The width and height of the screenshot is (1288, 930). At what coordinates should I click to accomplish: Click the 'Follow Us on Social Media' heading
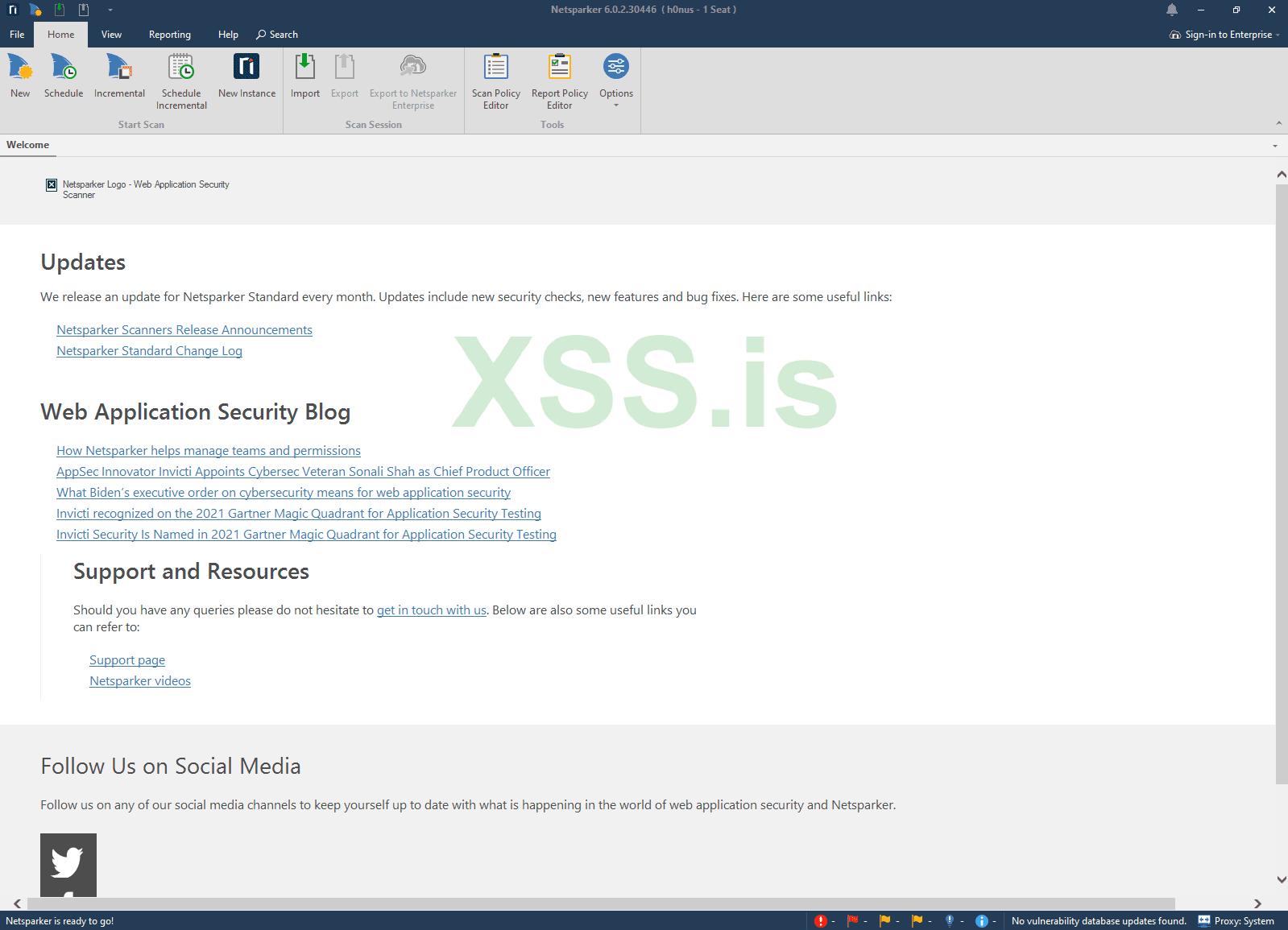(171, 767)
